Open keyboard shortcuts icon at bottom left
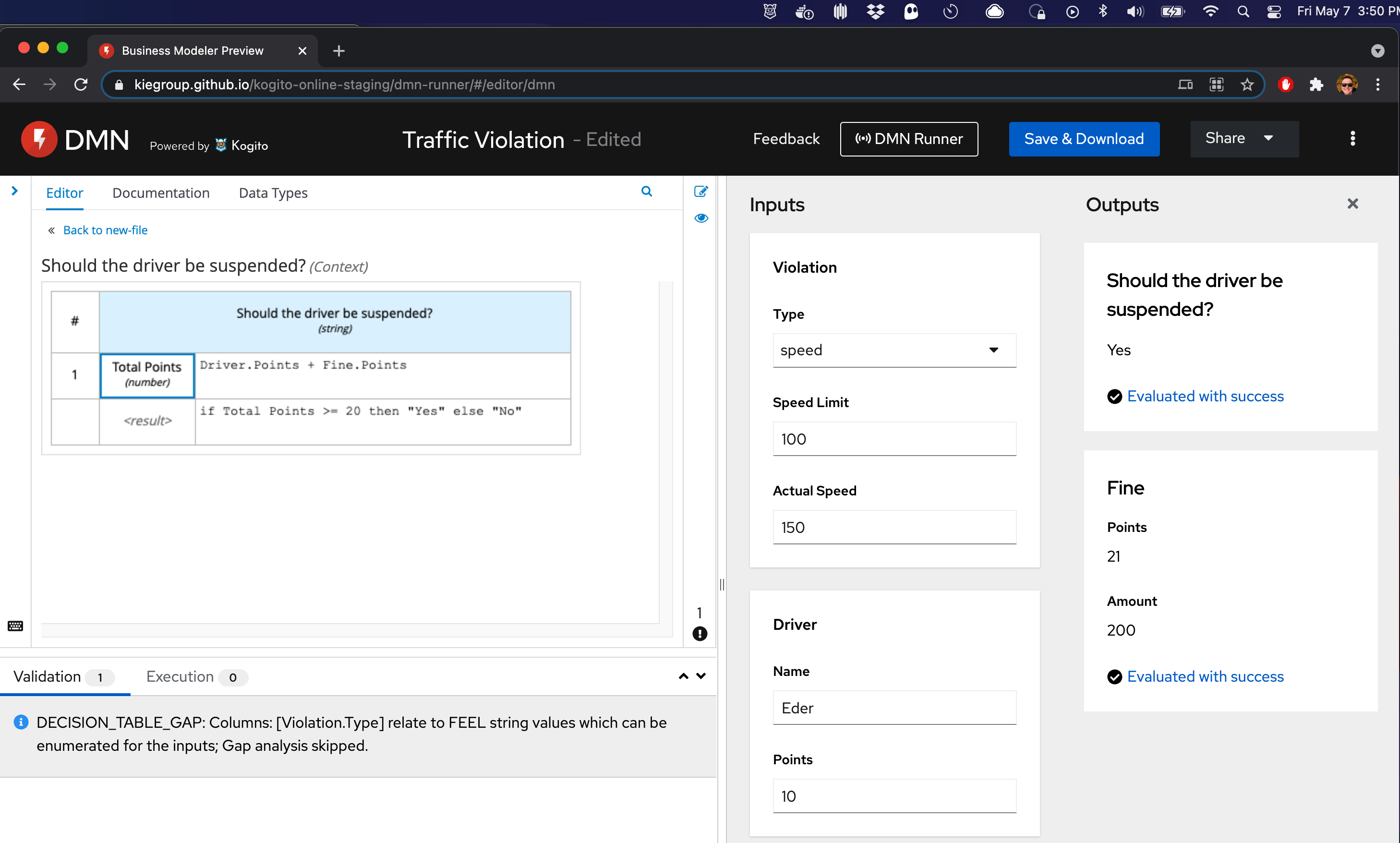This screenshot has width=1400, height=843. 15,626
